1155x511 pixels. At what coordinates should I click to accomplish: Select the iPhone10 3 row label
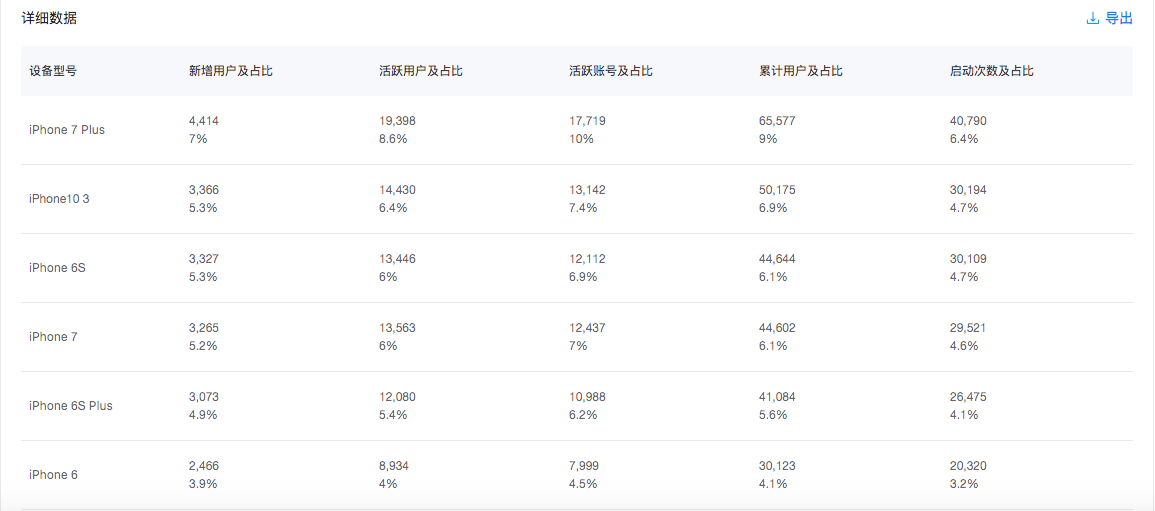[x=60, y=199]
